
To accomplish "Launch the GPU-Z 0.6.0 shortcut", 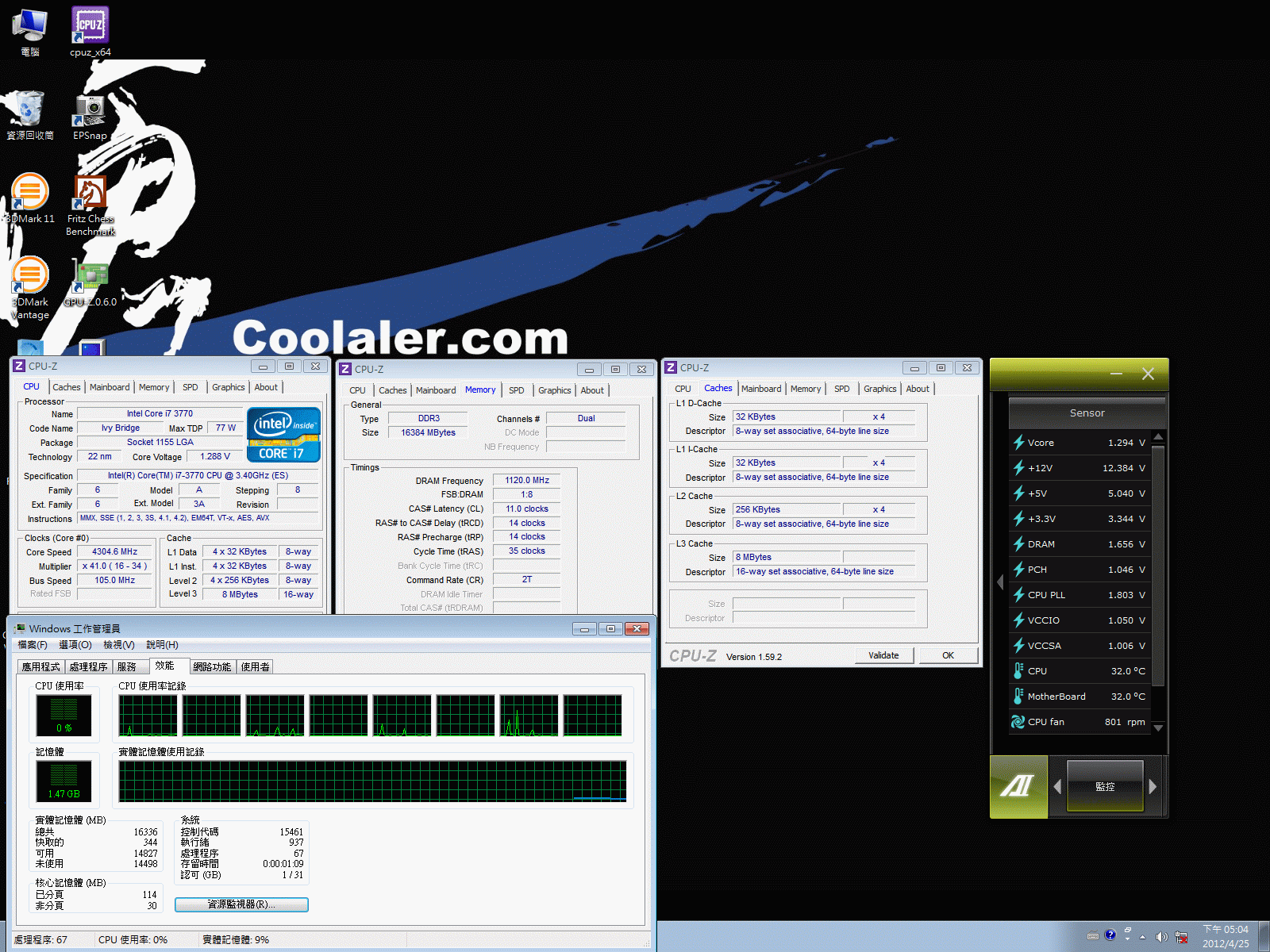I will click(90, 282).
